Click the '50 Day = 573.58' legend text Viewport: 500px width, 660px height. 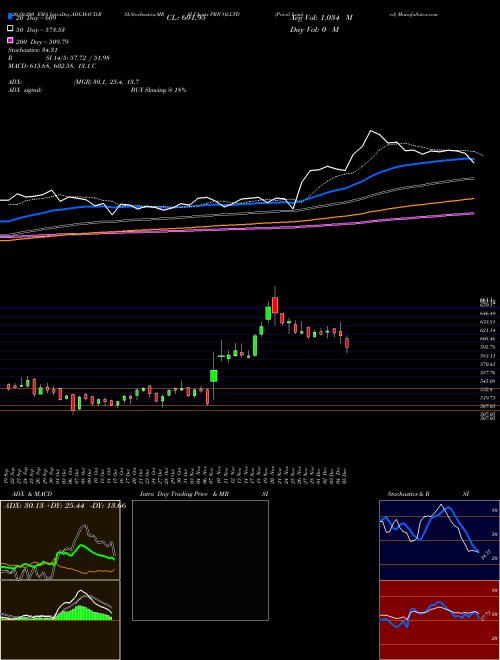click(40, 29)
